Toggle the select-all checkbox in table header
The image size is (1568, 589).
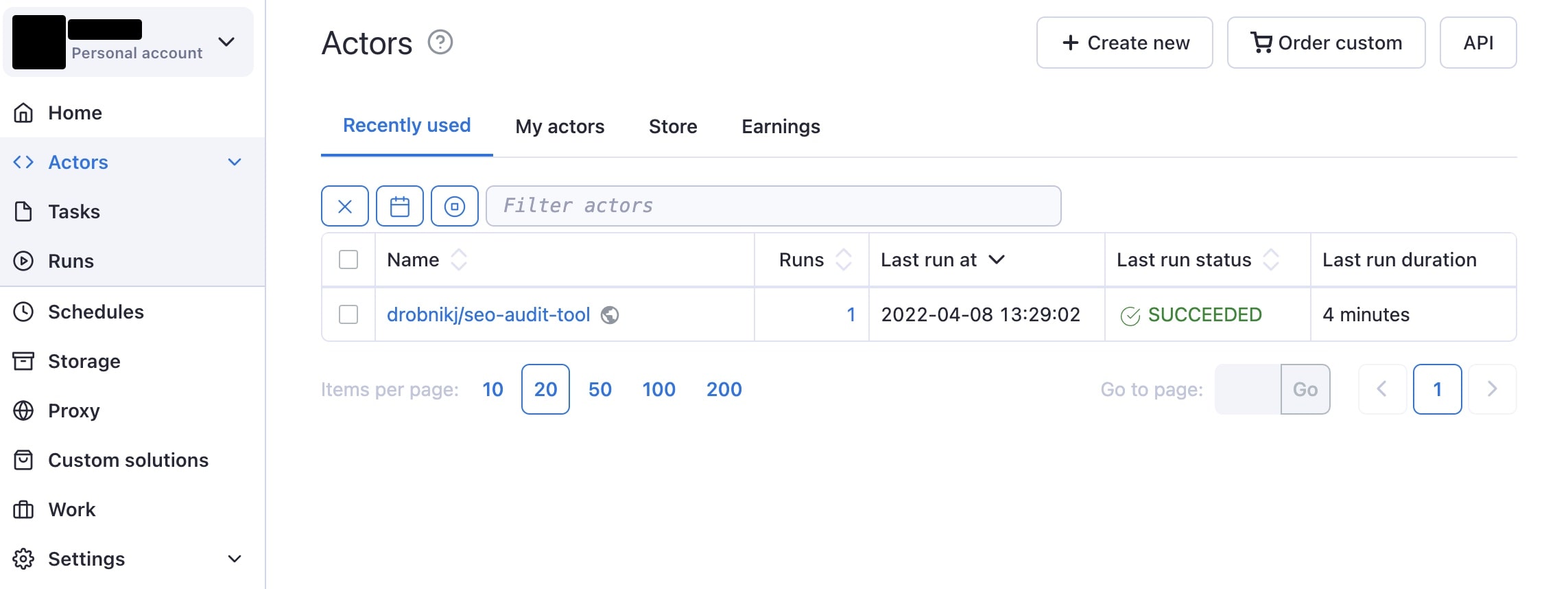click(x=348, y=259)
